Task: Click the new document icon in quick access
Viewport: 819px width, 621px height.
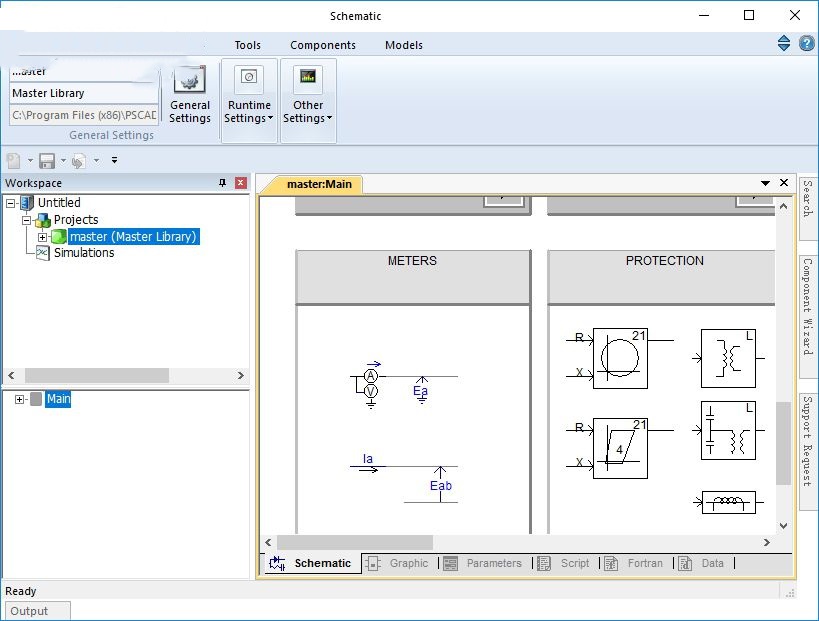Action: 14,160
